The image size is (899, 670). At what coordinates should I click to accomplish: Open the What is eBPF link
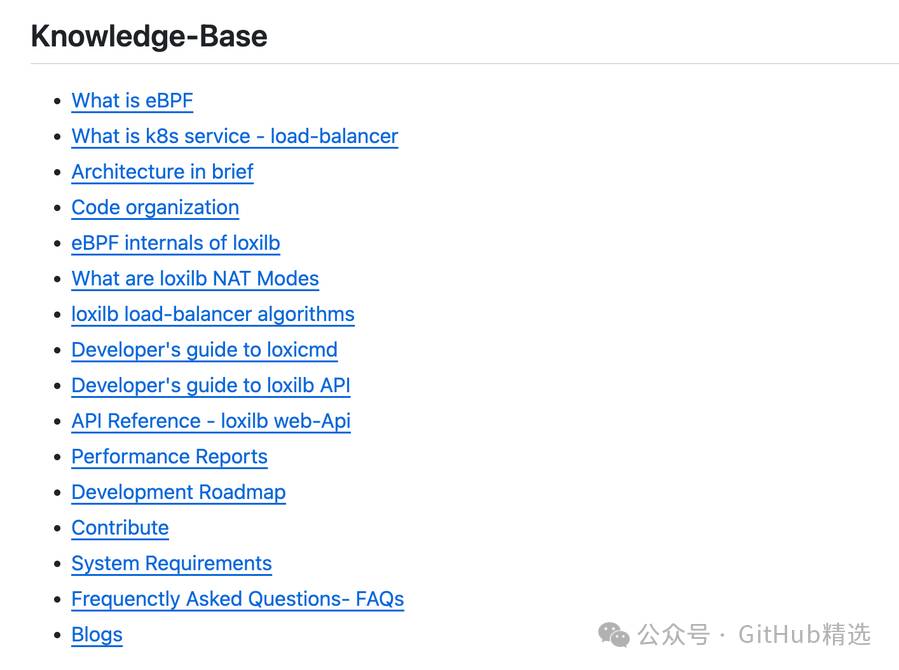click(132, 101)
